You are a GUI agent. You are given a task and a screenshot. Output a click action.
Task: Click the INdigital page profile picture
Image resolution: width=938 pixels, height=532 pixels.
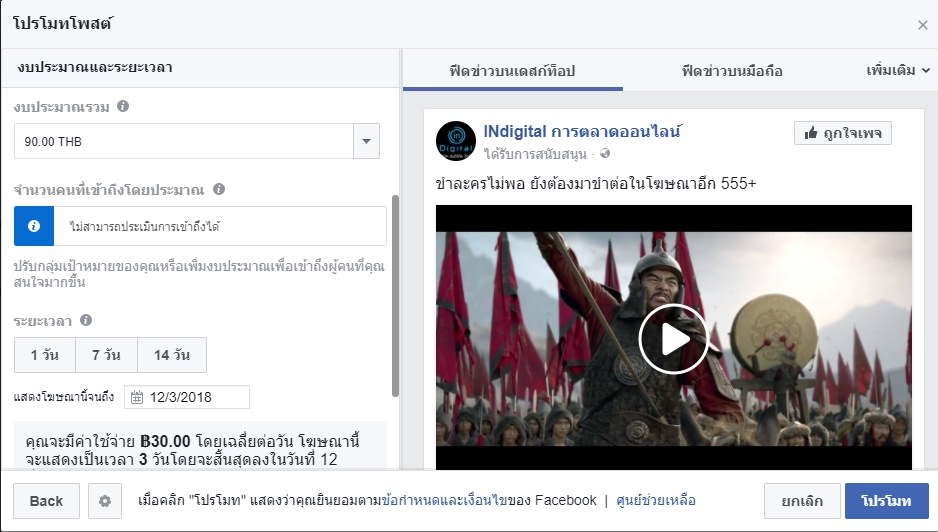click(x=456, y=141)
